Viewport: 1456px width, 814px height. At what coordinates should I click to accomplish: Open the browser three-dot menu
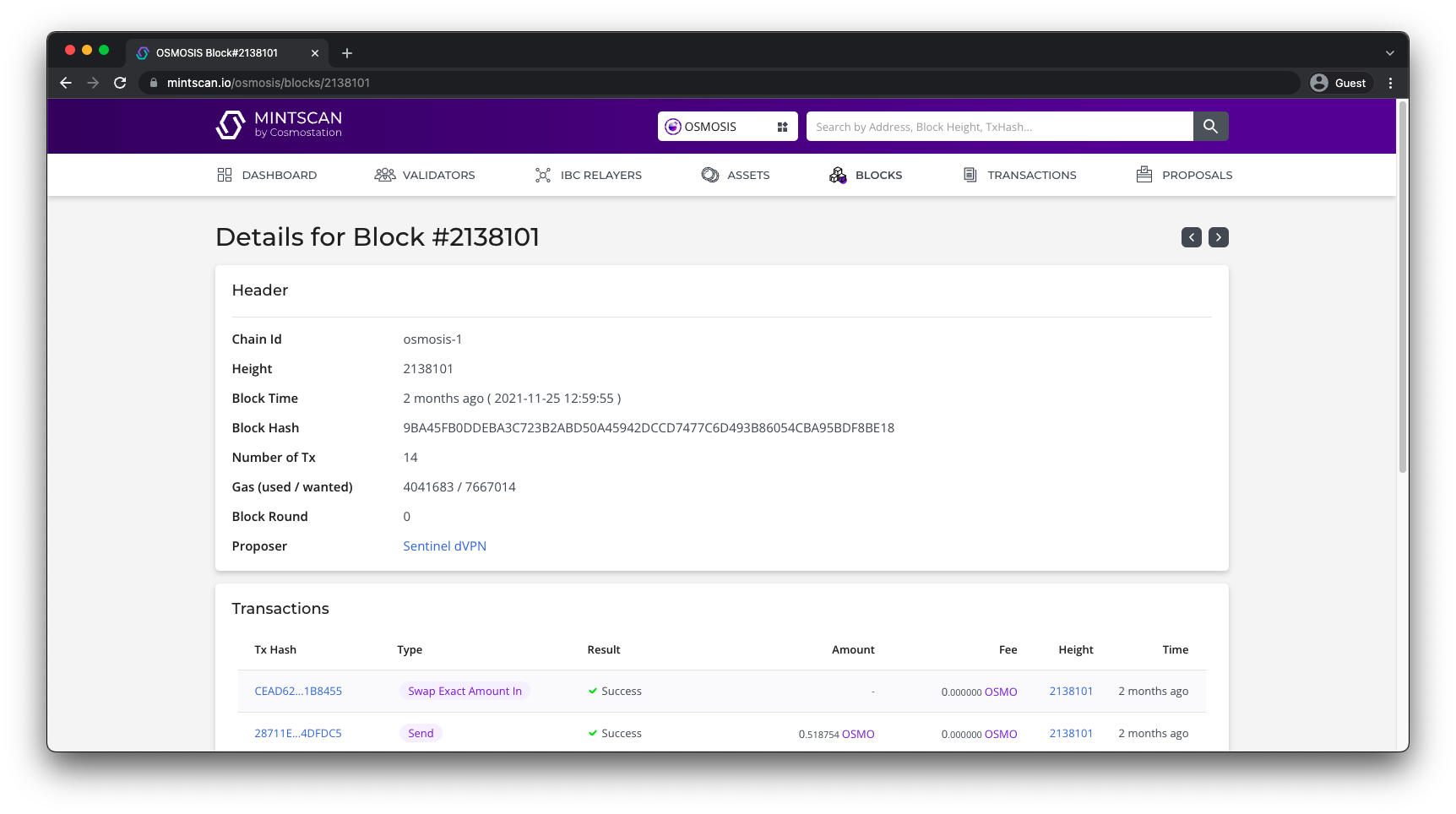pyautogui.click(x=1390, y=83)
